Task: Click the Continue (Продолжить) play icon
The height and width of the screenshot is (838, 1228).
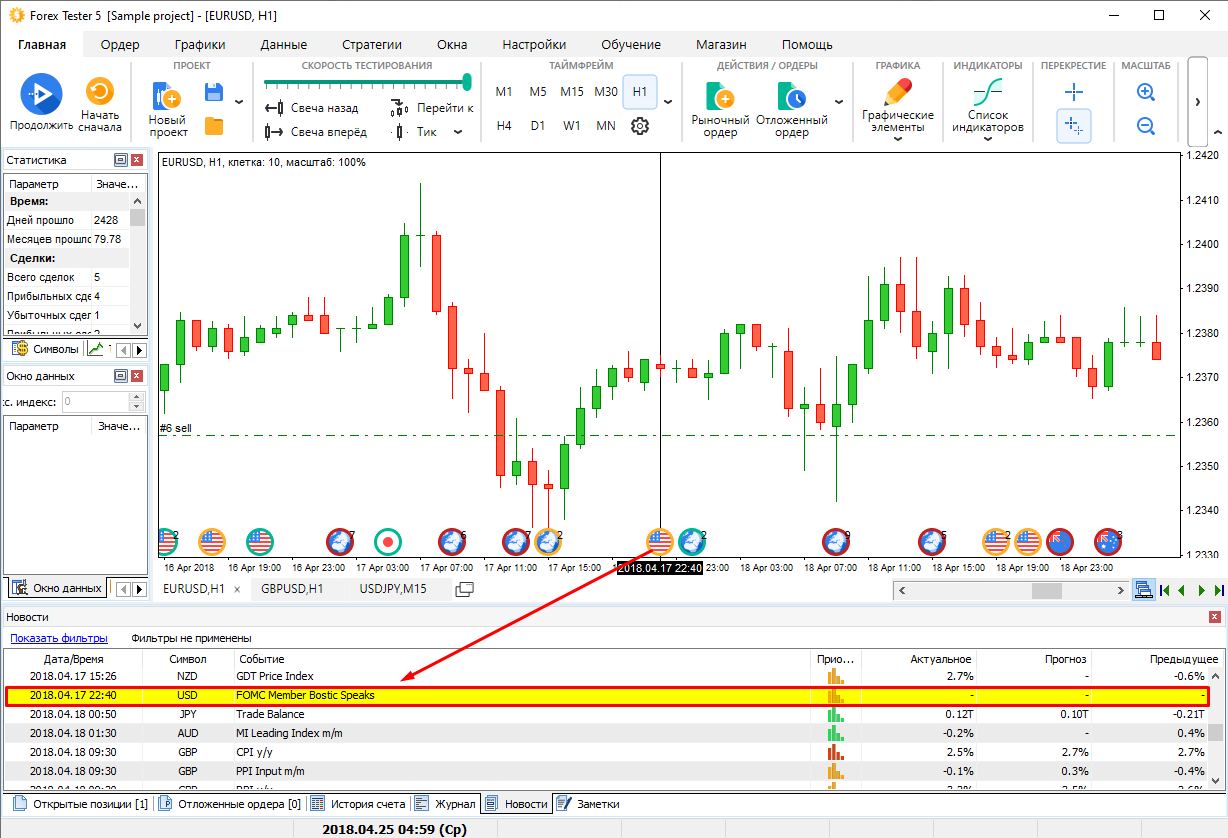Action: (x=41, y=94)
